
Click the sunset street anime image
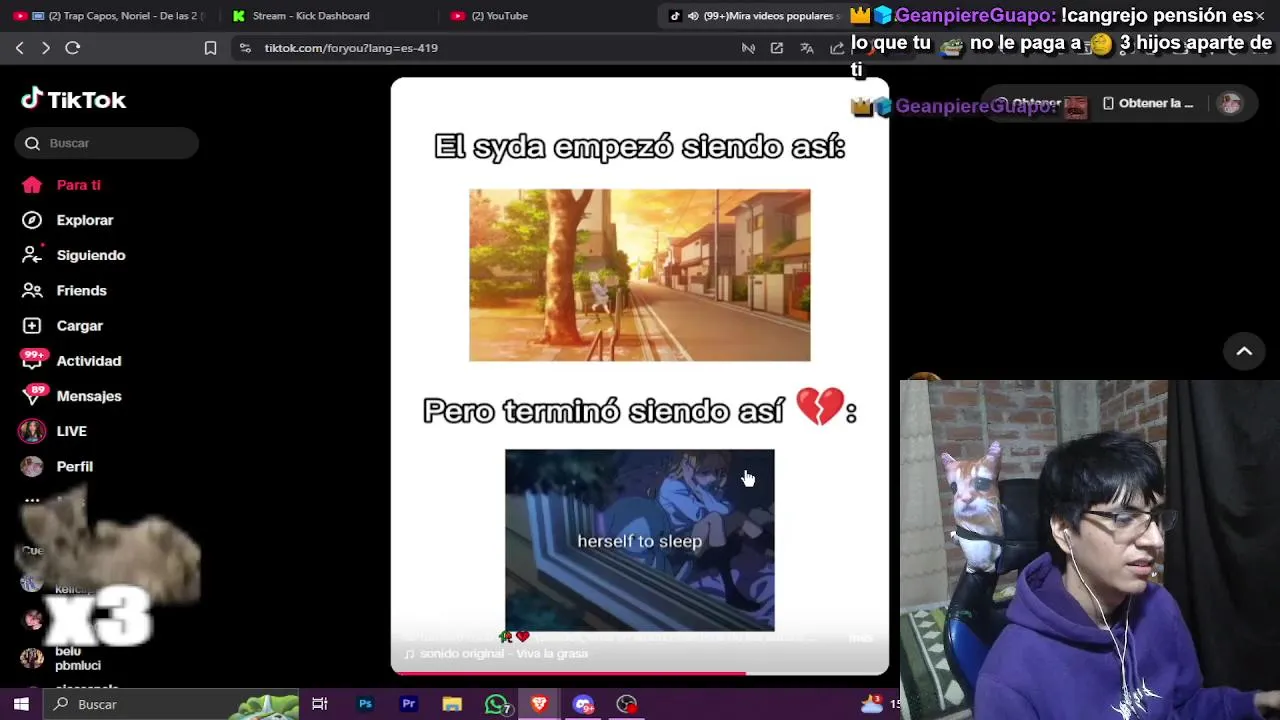(x=640, y=275)
